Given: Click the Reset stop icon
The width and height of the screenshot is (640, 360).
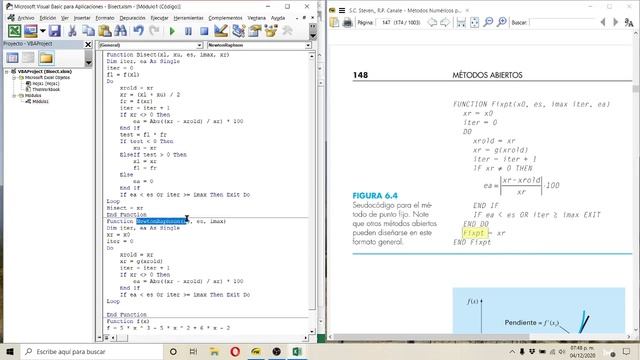Looking at the screenshot, I should 204,31.
